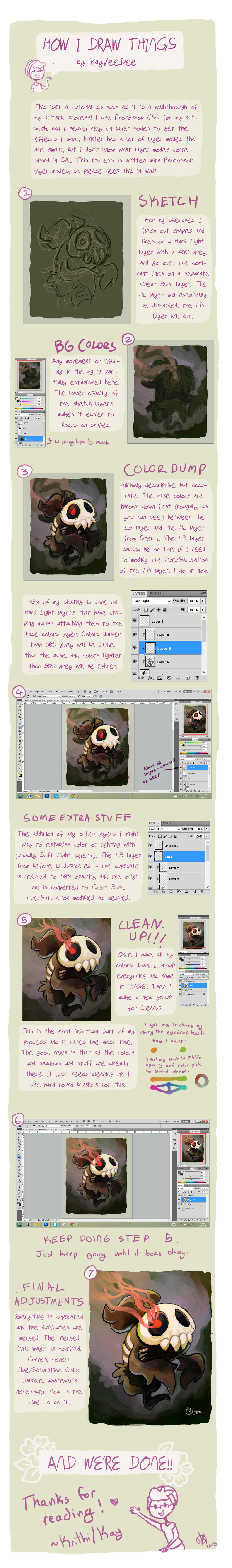Open the Hard Light blend mode dropdown
Image resolution: width=232 pixels, height=1568 pixels.
tap(152, 601)
